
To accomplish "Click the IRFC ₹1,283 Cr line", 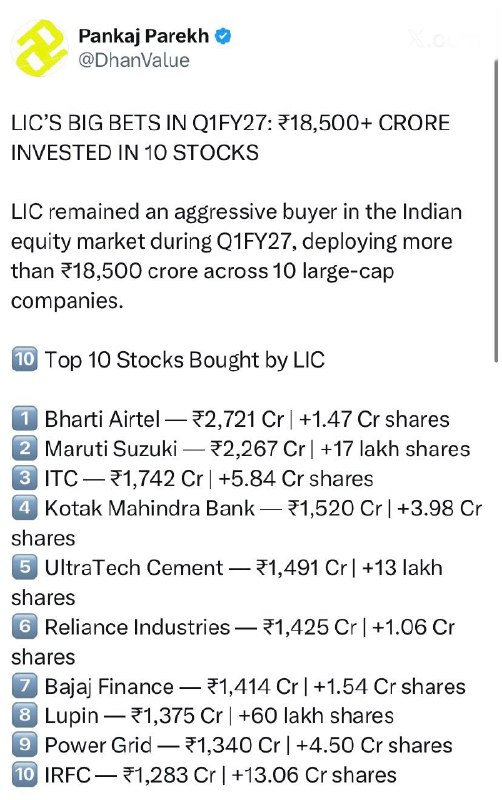I will coord(220,774).
